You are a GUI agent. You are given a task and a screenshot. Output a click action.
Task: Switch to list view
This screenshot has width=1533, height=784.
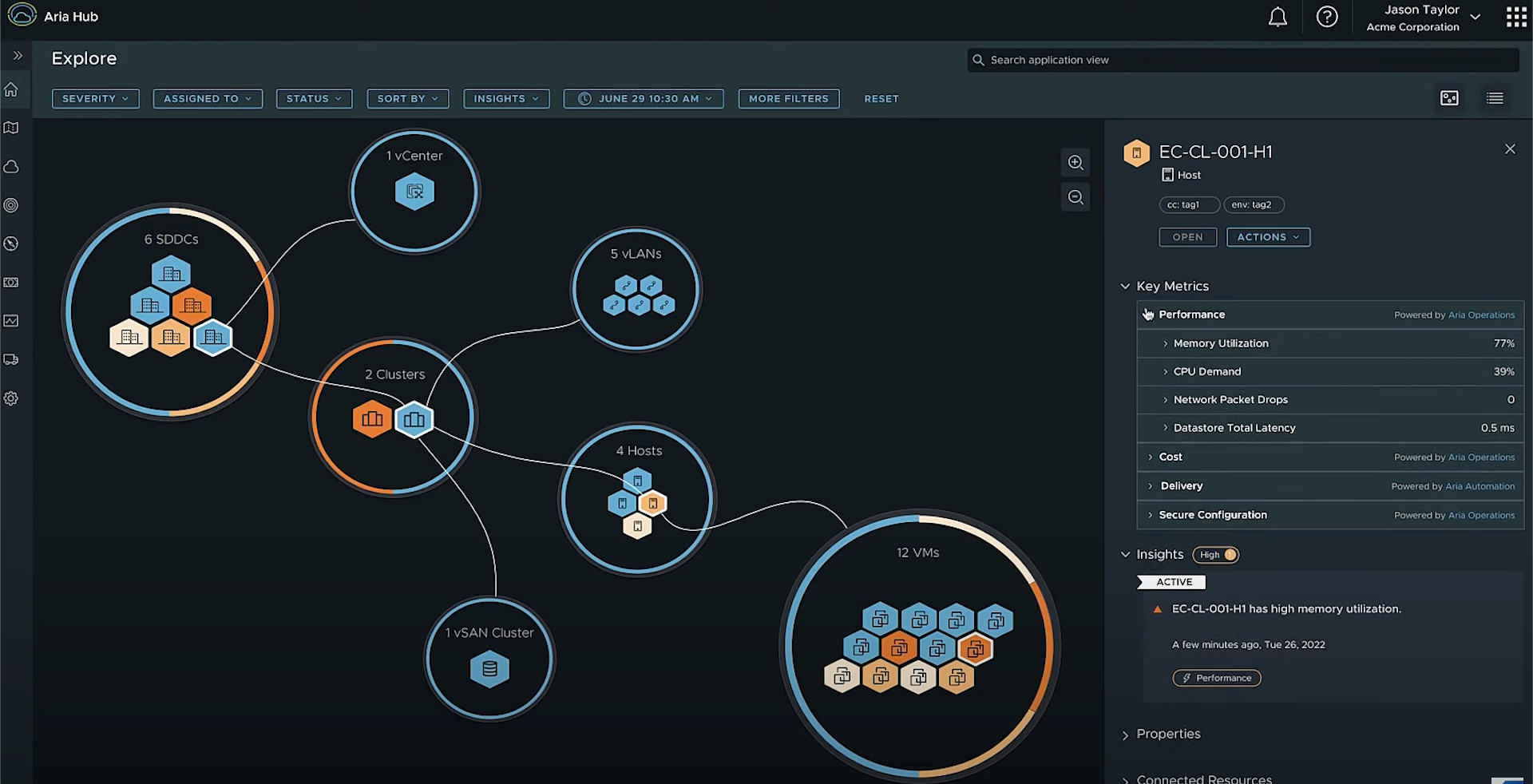point(1495,98)
